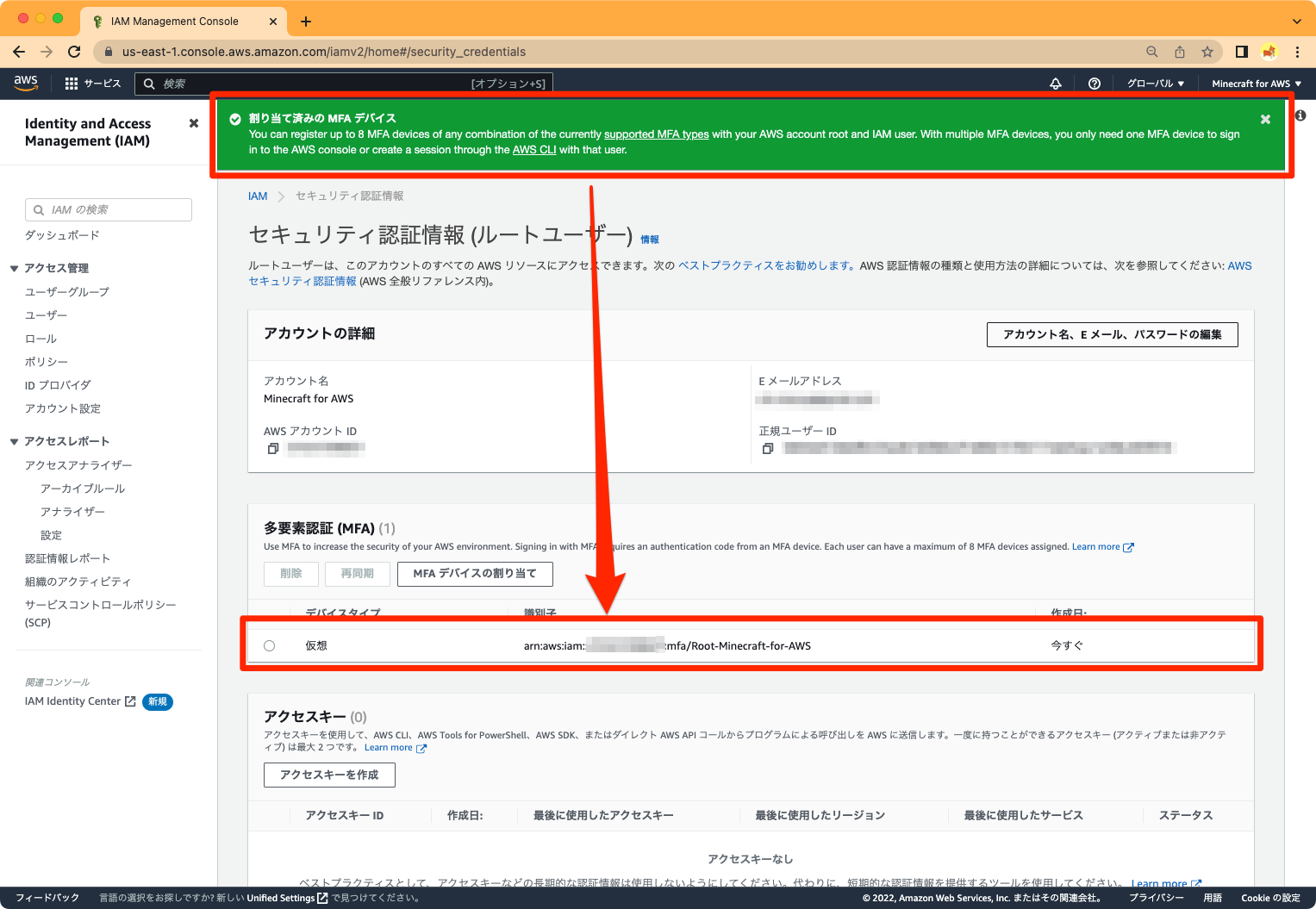Open ポリシー from the sidebar
1316x909 pixels.
[47, 361]
